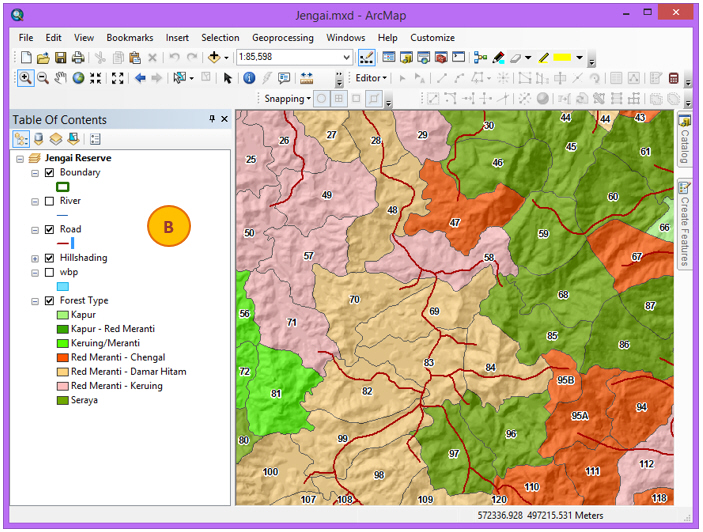703x532 pixels.
Task: Close the Table Of Contents panel
Action: [225, 119]
